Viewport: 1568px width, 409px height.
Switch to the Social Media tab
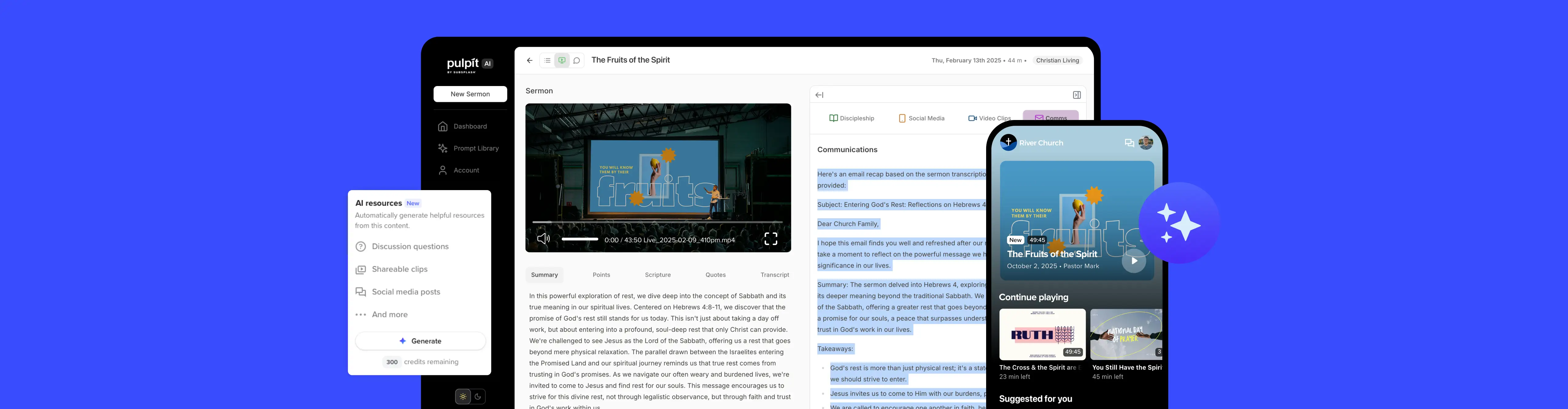click(922, 118)
